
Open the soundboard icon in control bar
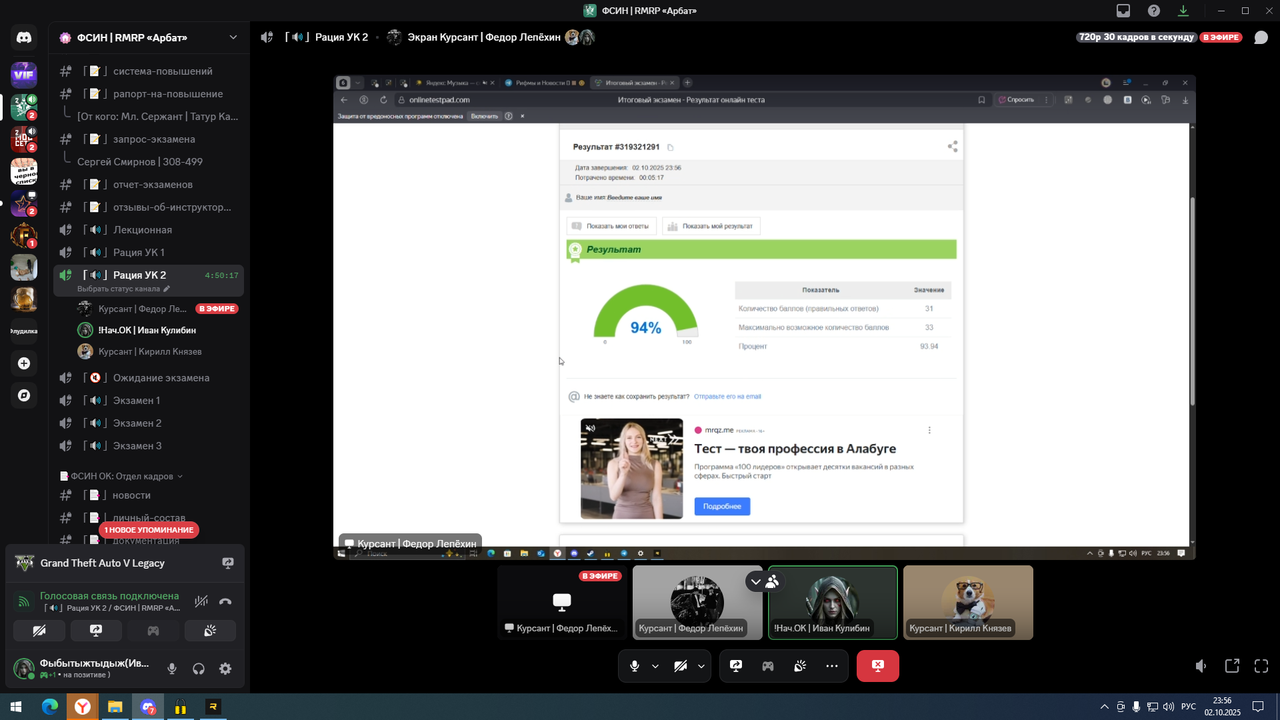point(800,666)
